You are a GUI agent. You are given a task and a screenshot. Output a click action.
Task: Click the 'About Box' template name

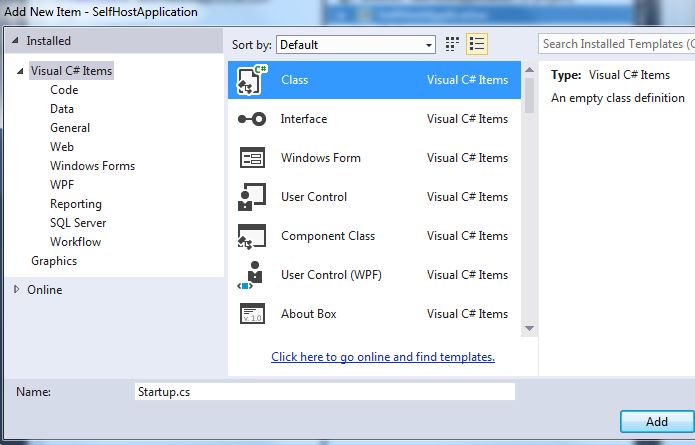tap(309, 314)
